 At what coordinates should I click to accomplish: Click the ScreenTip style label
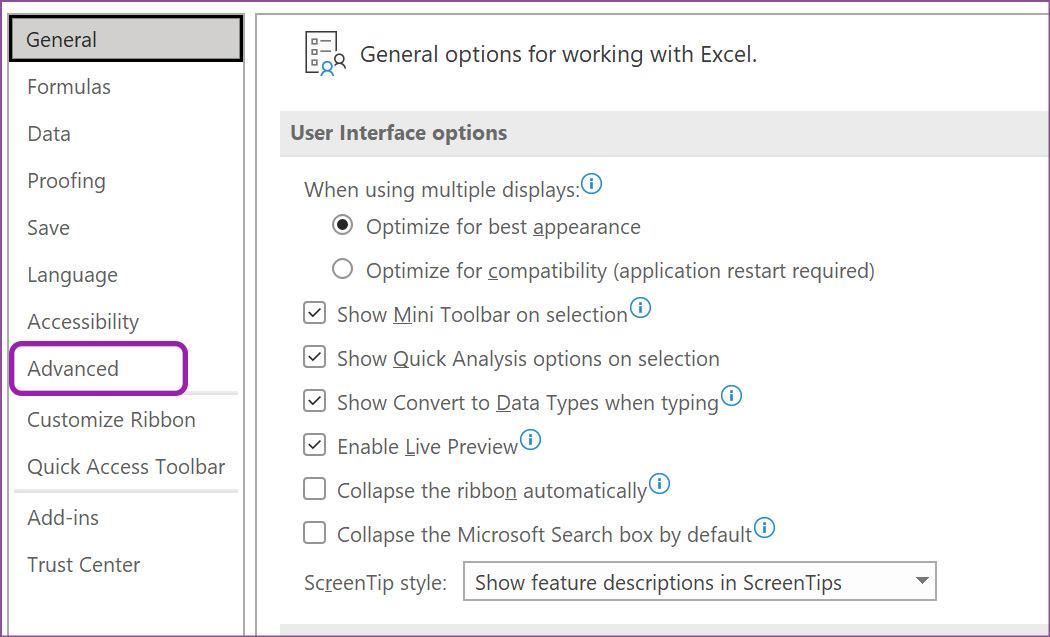(375, 583)
